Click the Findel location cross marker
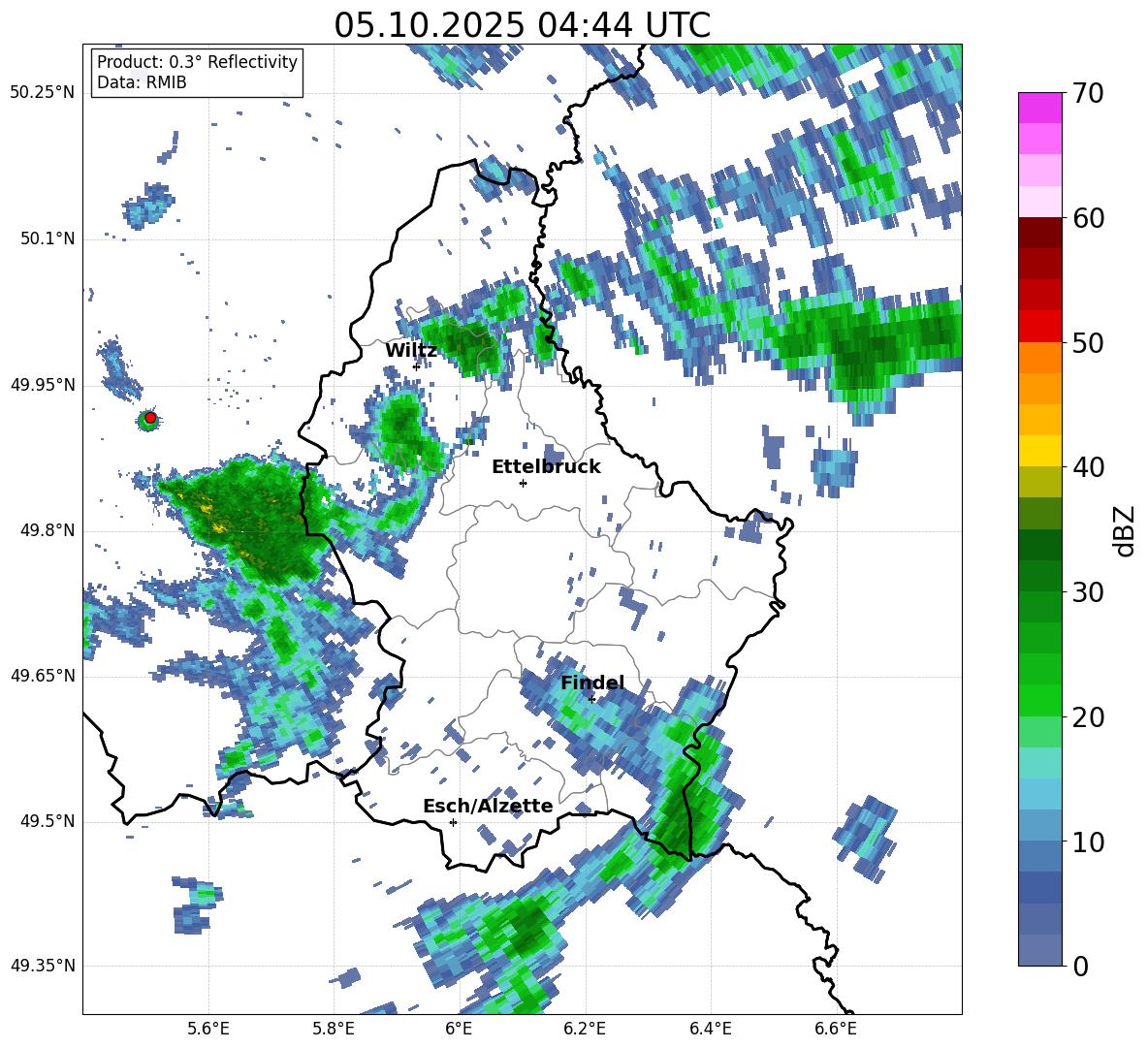Image resolution: width=1148 pixels, height=1048 pixels. [x=591, y=699]
